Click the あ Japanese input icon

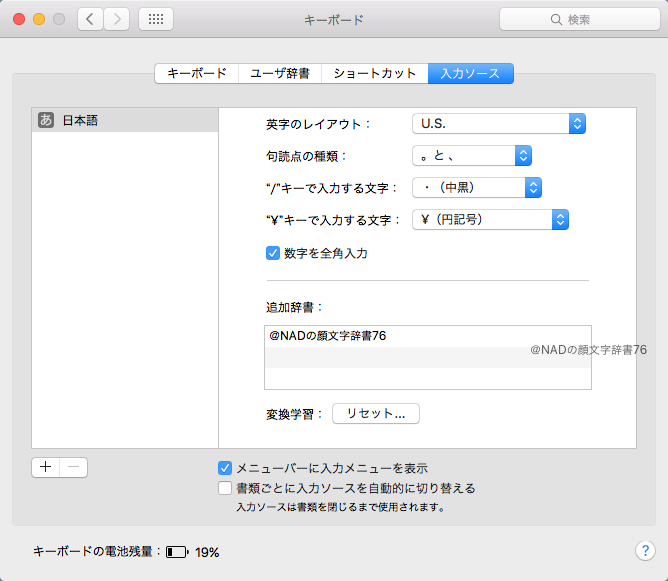pos(45,120)
